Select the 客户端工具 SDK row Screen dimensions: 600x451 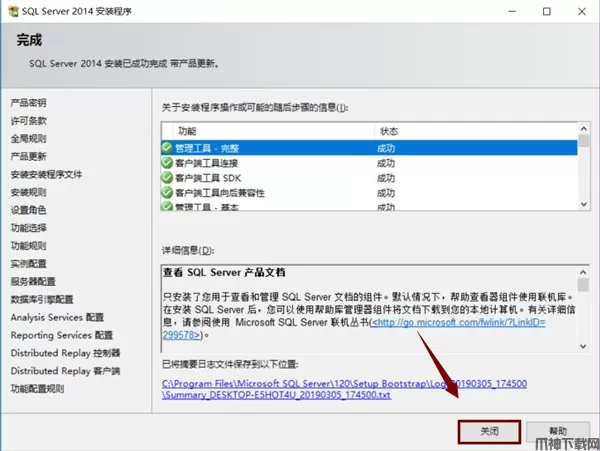point(369,178)
